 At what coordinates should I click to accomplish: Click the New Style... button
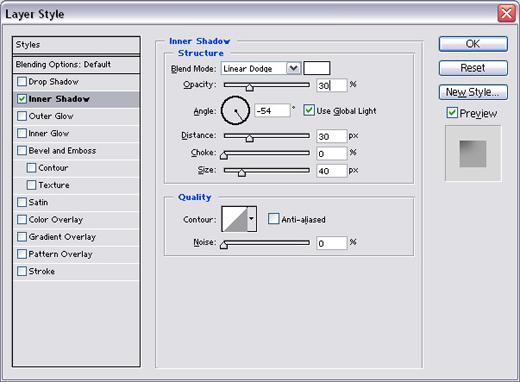pyautogui.click(x=473, y=92)
